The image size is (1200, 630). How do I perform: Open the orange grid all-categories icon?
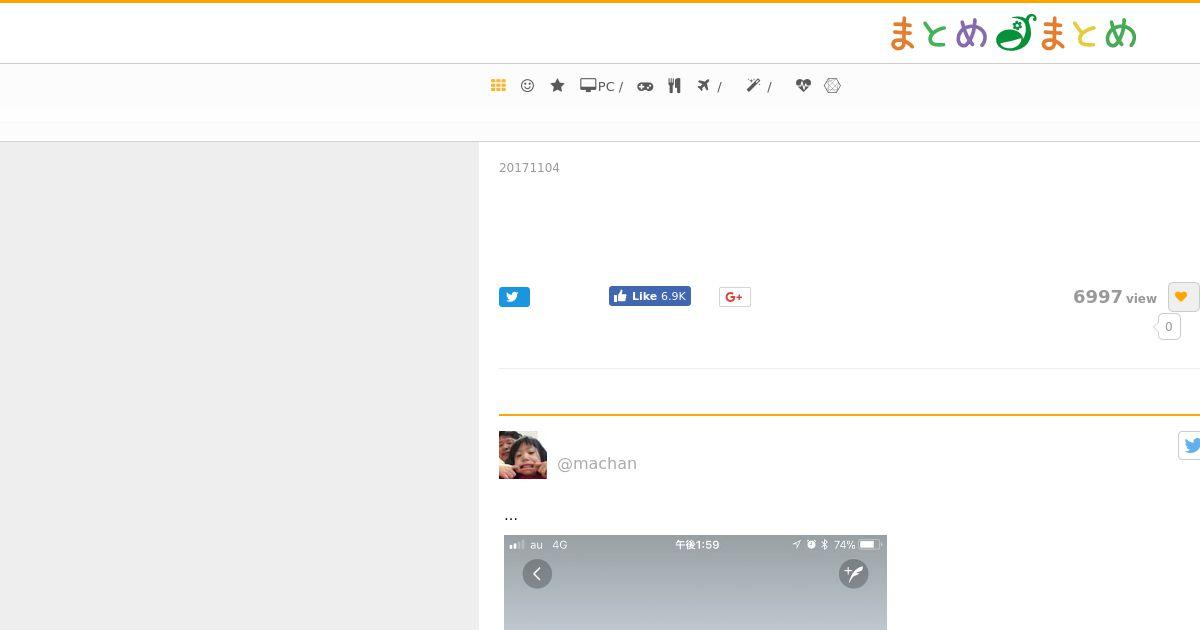coord(498,86)
